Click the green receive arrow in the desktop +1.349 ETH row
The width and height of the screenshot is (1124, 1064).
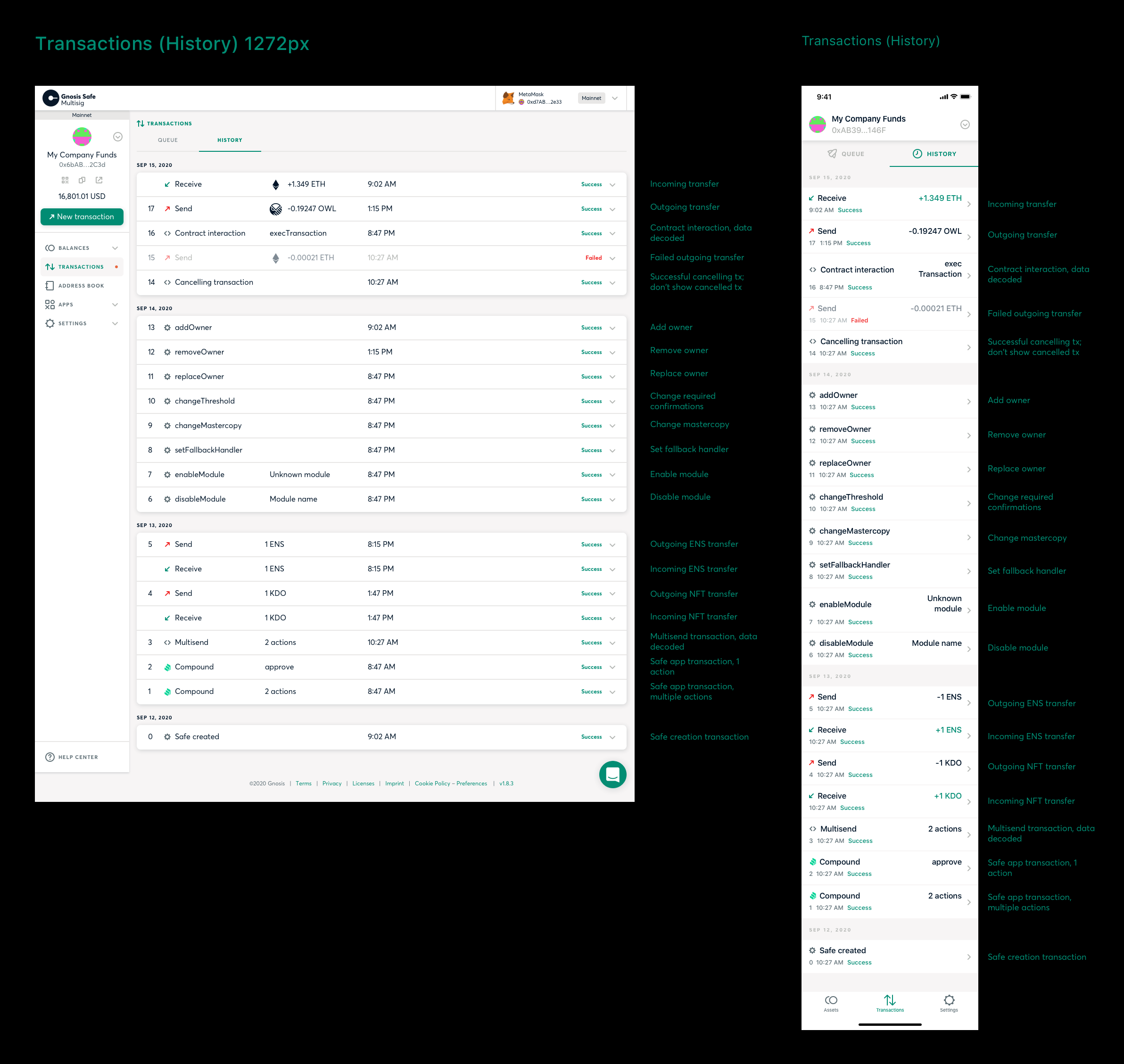(167, 184)
